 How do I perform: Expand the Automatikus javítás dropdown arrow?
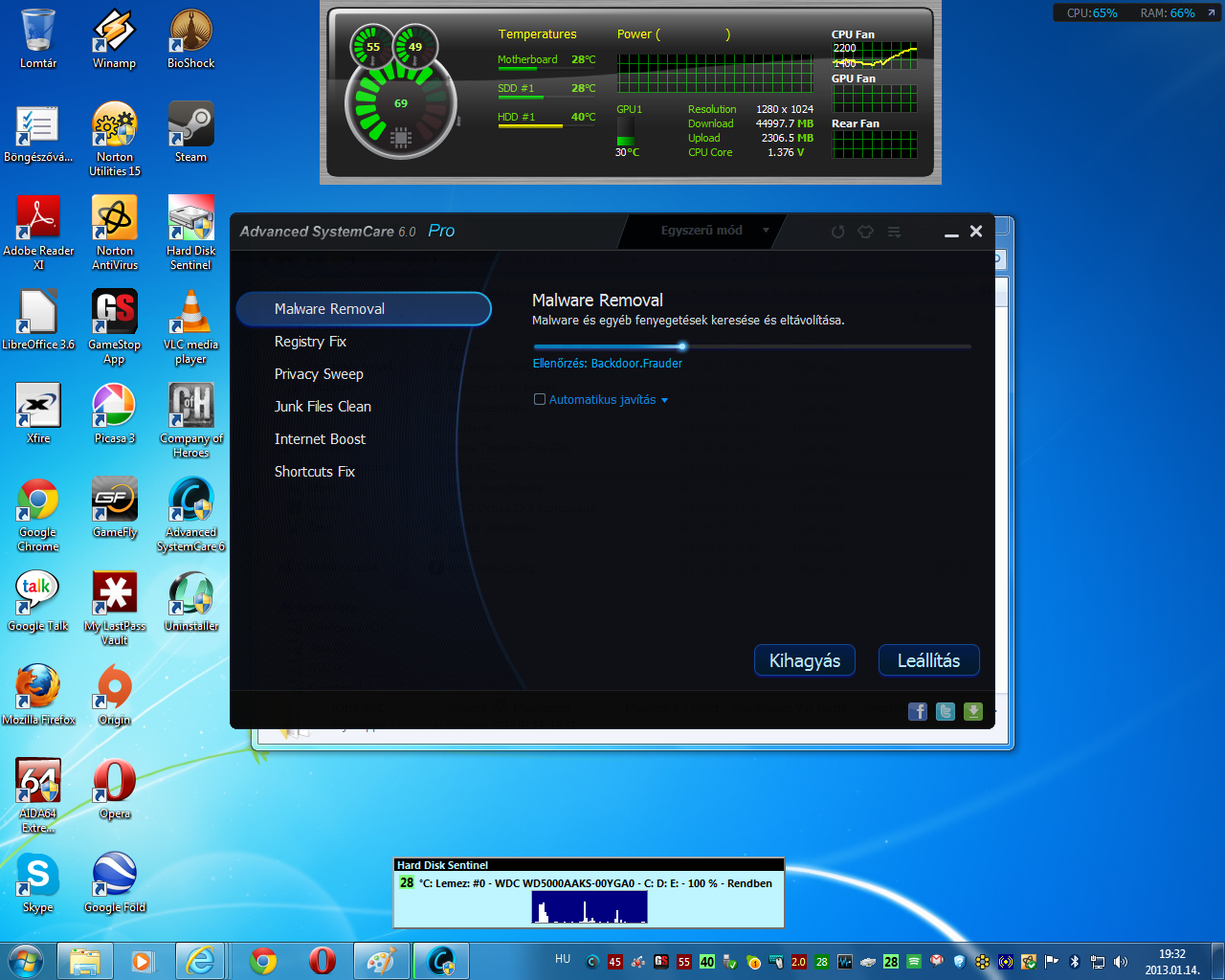664,400
